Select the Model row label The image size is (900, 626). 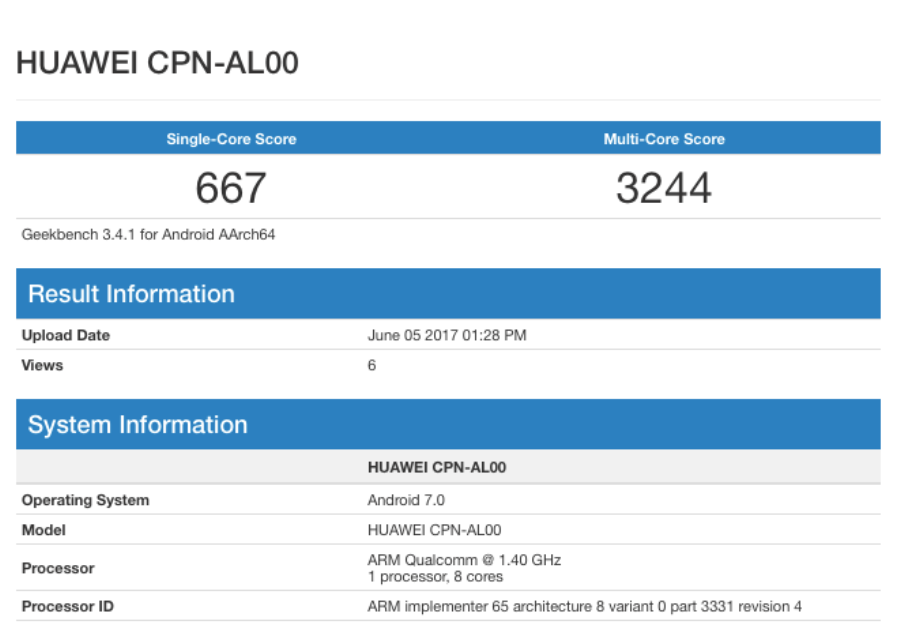coord(44,530)
